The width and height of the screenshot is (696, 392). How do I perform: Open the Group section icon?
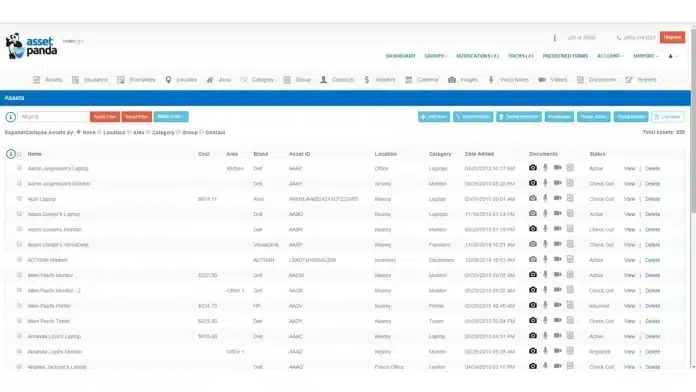[x=287, y=80]
